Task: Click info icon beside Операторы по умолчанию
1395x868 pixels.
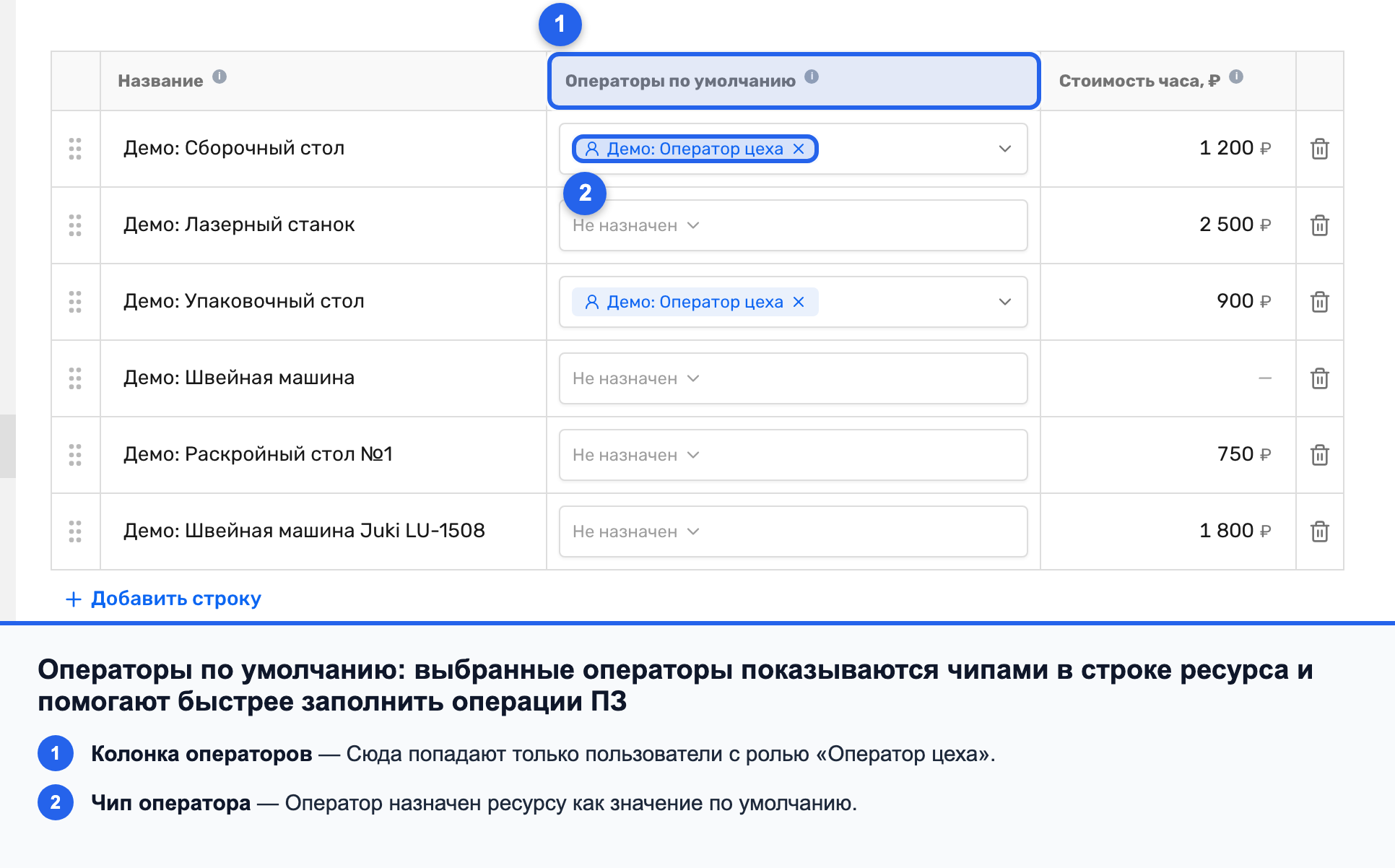Action: click(812, 77)
